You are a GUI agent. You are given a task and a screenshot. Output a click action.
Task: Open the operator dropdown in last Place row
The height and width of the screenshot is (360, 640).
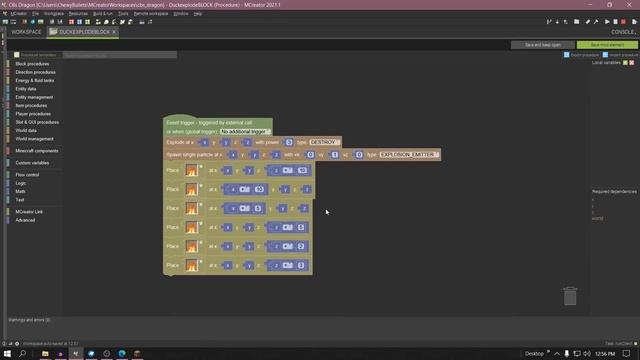[x=288, y=265]
